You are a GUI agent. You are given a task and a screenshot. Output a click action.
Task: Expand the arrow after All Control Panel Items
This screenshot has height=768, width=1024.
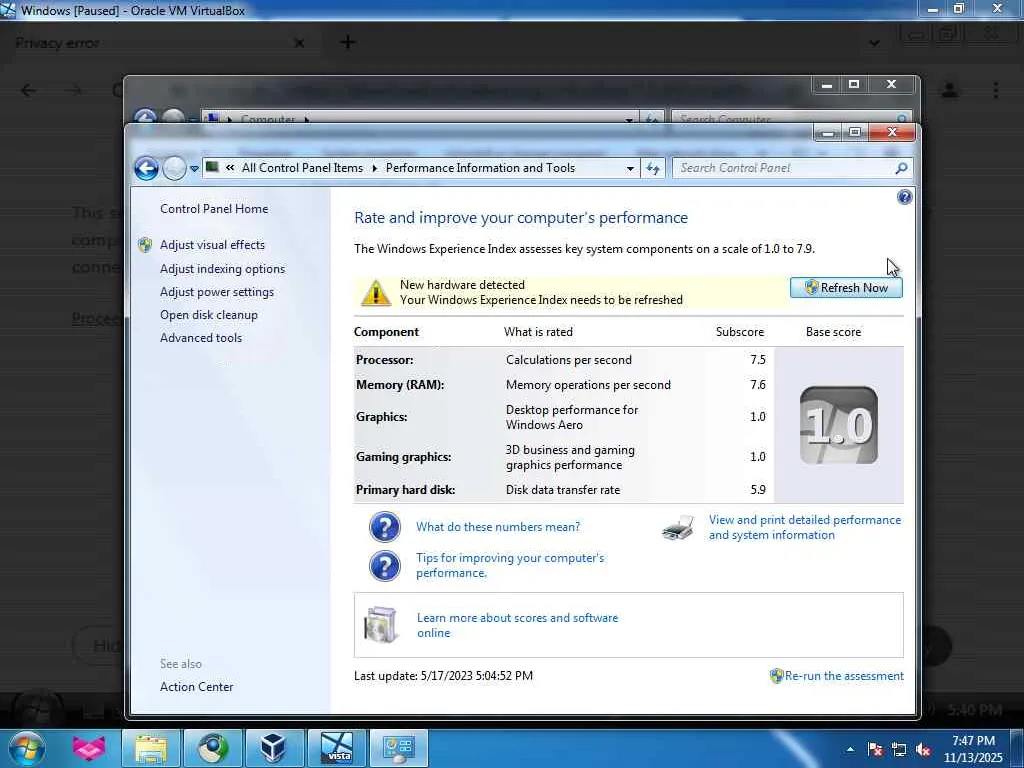click(x=374, y=168)
